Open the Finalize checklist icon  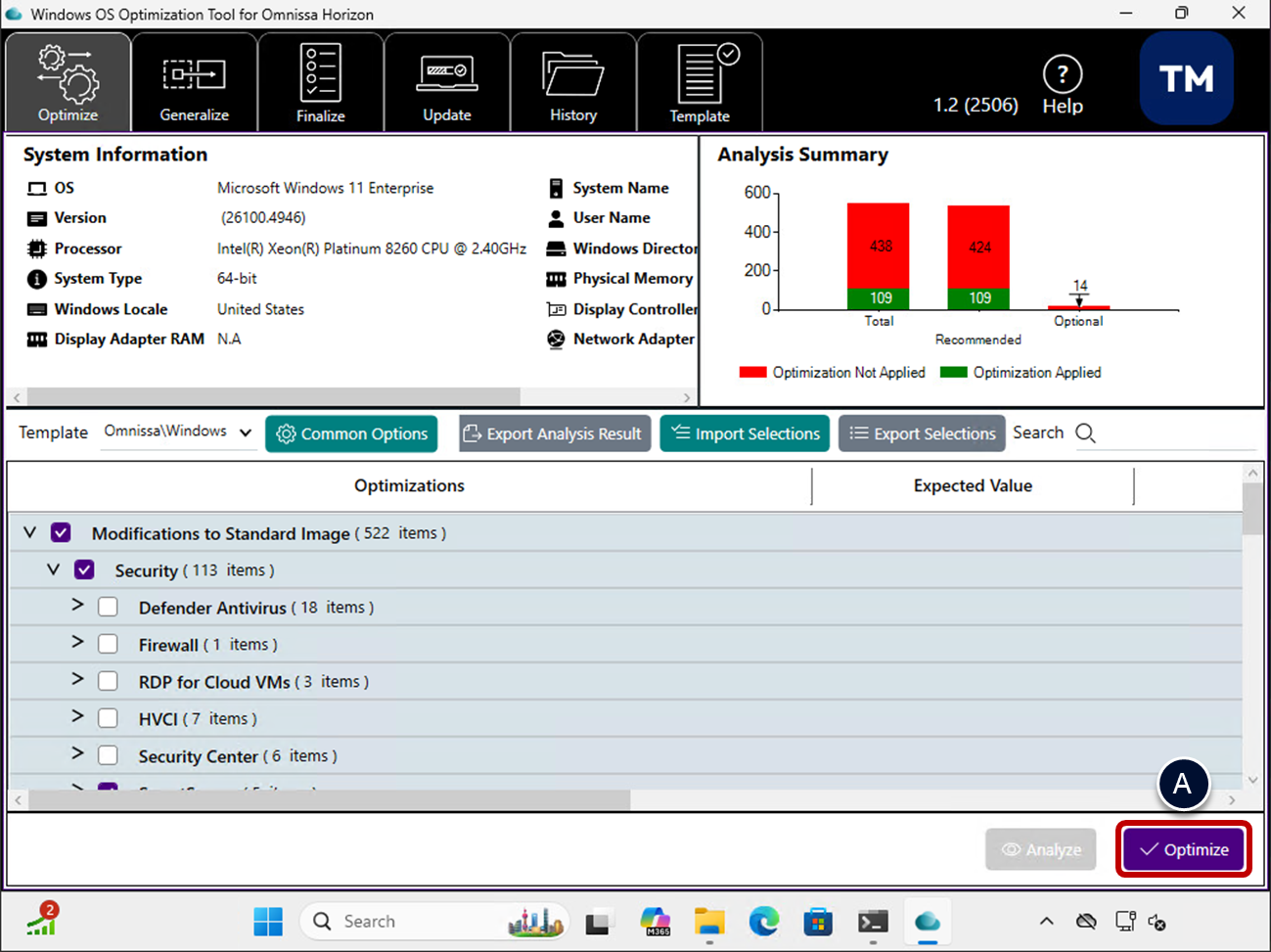click(x=320, y=73)
